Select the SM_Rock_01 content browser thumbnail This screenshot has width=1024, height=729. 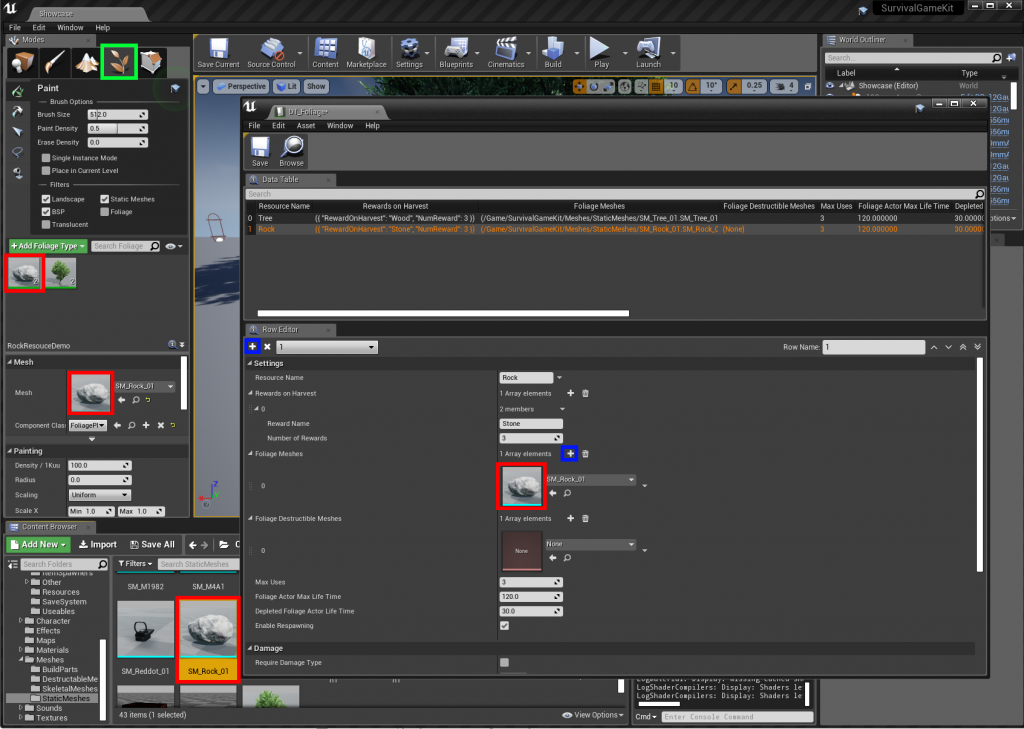208,629
